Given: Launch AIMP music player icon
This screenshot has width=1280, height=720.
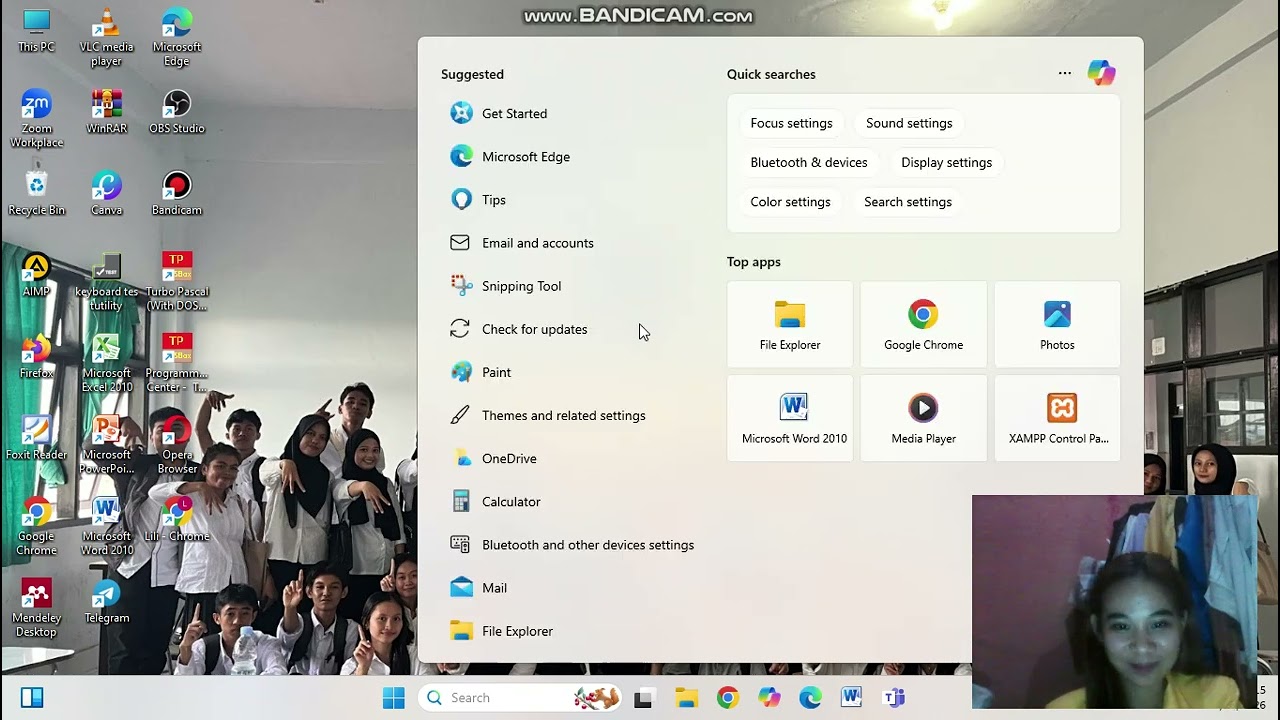Looking at the screenshot, I should point(36,275).
